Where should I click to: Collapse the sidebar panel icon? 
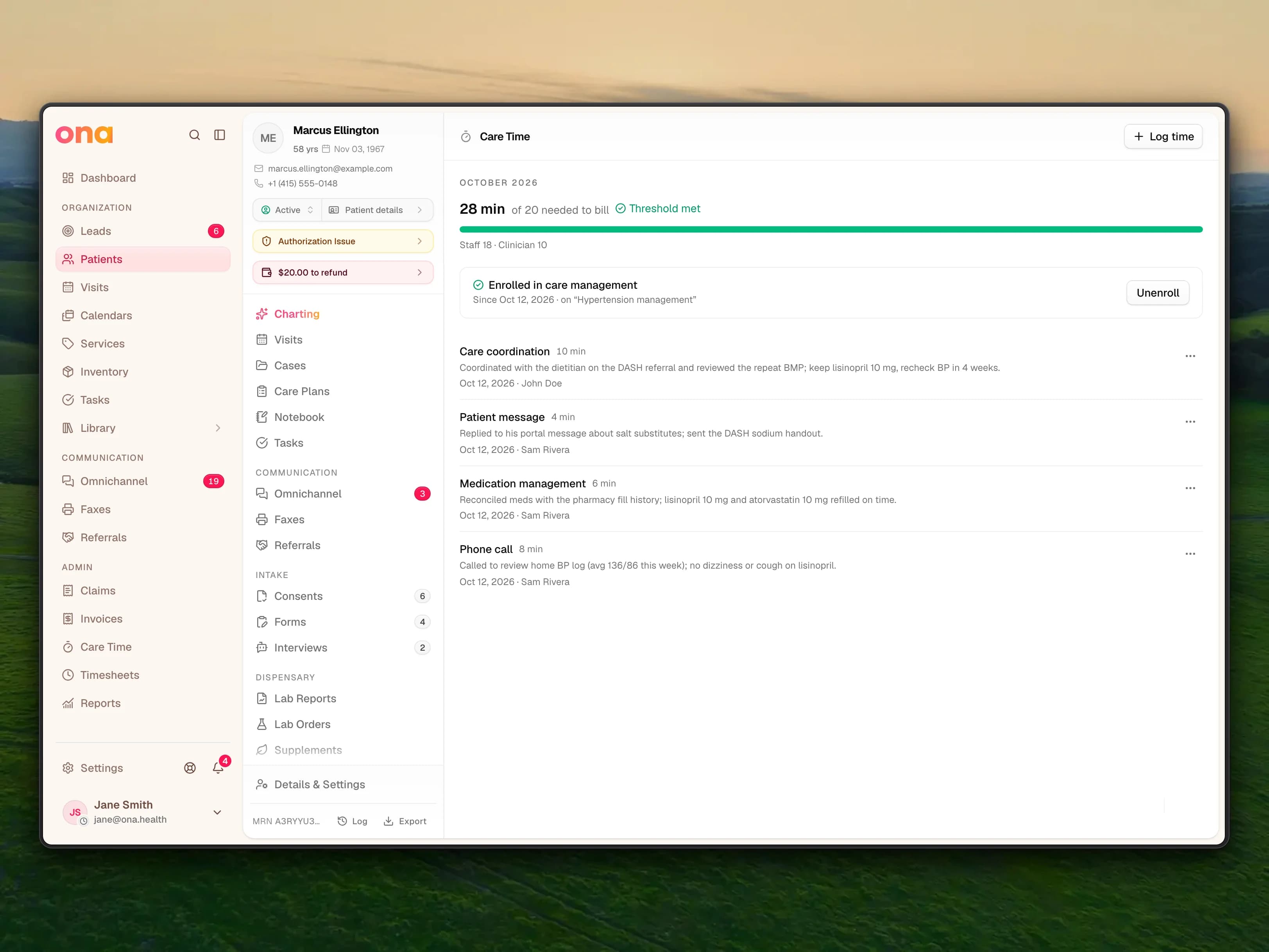pyautogui.click(x=220, y=135)
